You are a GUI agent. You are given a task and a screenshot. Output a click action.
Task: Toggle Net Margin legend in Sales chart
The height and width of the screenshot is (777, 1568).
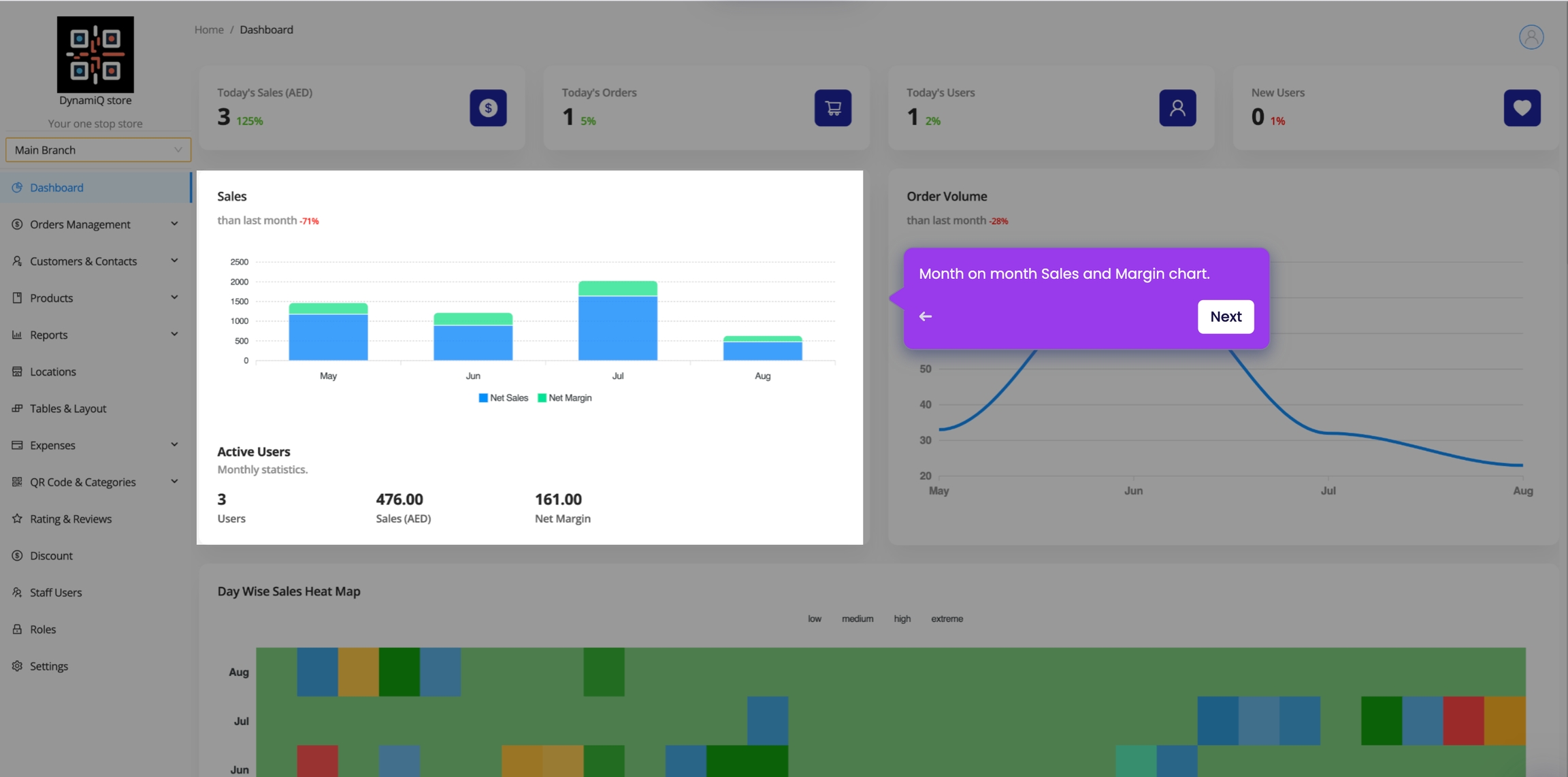coord(564,398)
